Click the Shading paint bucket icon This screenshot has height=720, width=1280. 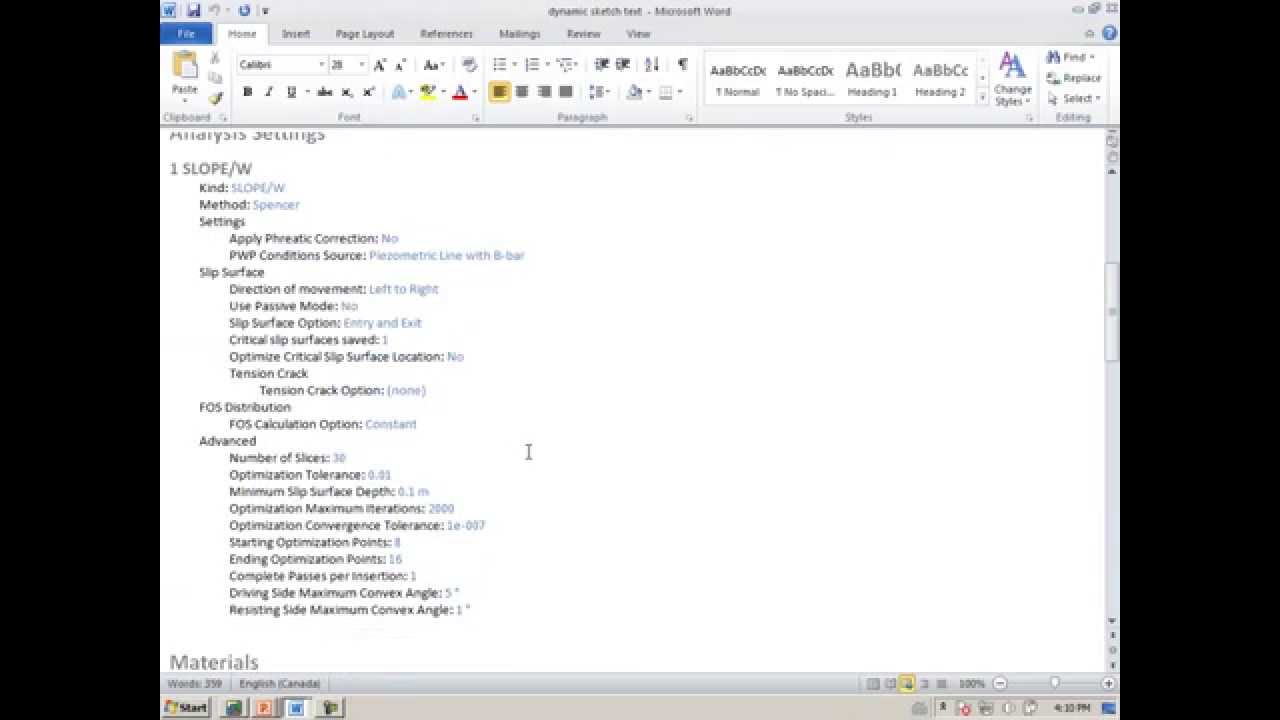(633, 92)
